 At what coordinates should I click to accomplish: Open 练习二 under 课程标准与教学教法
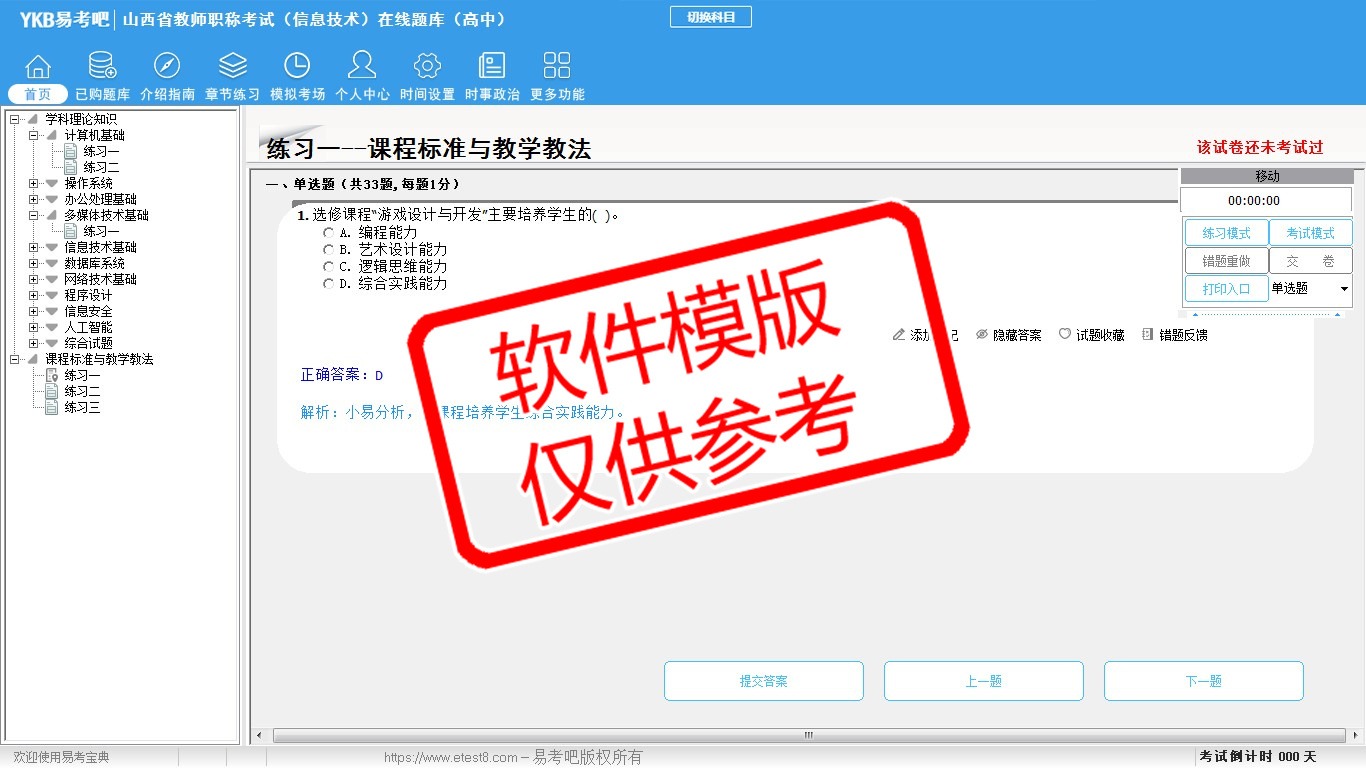tap(82, 391)
